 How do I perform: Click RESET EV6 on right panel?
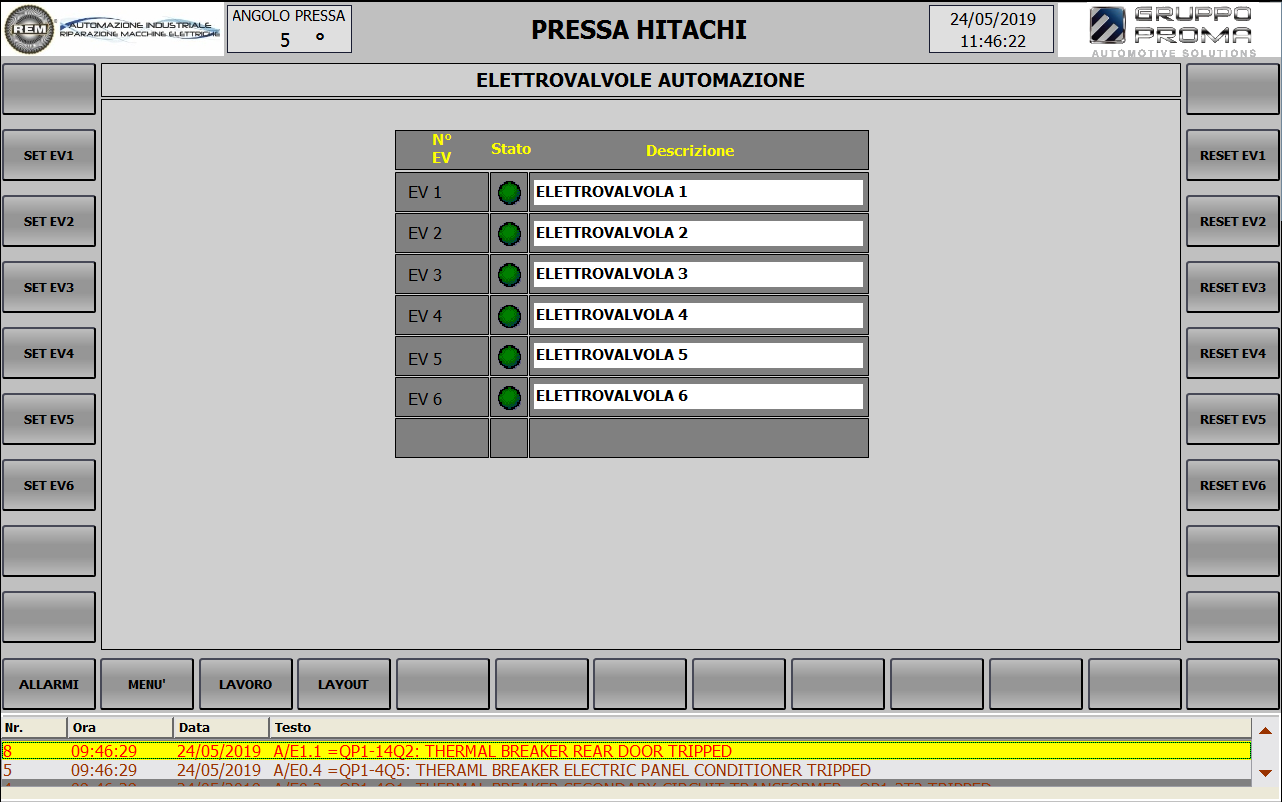1233,485
